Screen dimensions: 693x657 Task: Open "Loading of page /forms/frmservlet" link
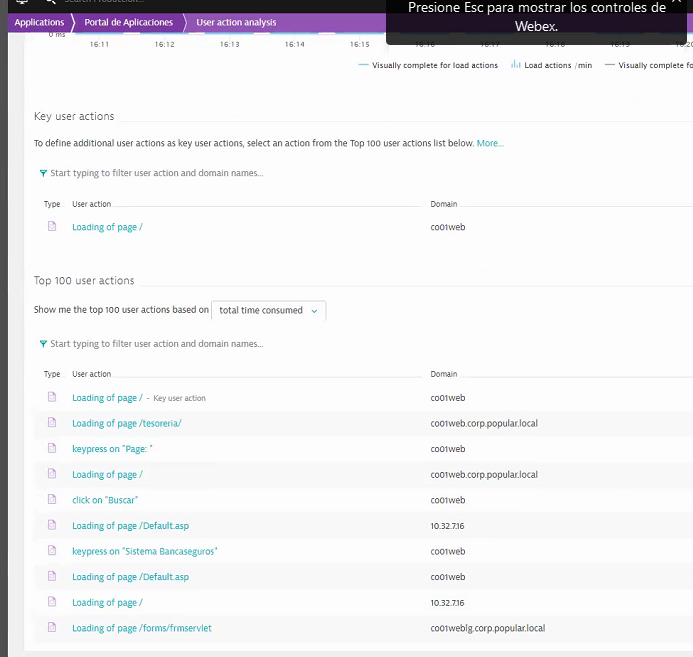(x=142, y=628)
